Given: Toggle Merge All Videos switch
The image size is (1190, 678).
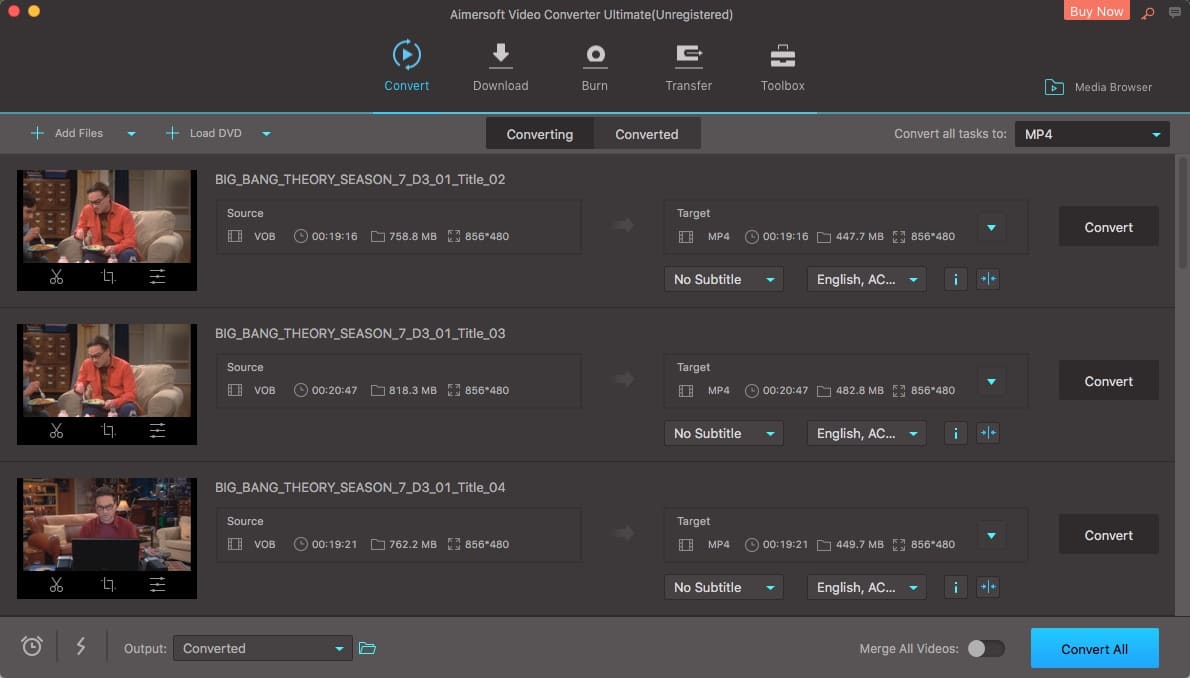Looking at the screenshot, I should (985, 648).
